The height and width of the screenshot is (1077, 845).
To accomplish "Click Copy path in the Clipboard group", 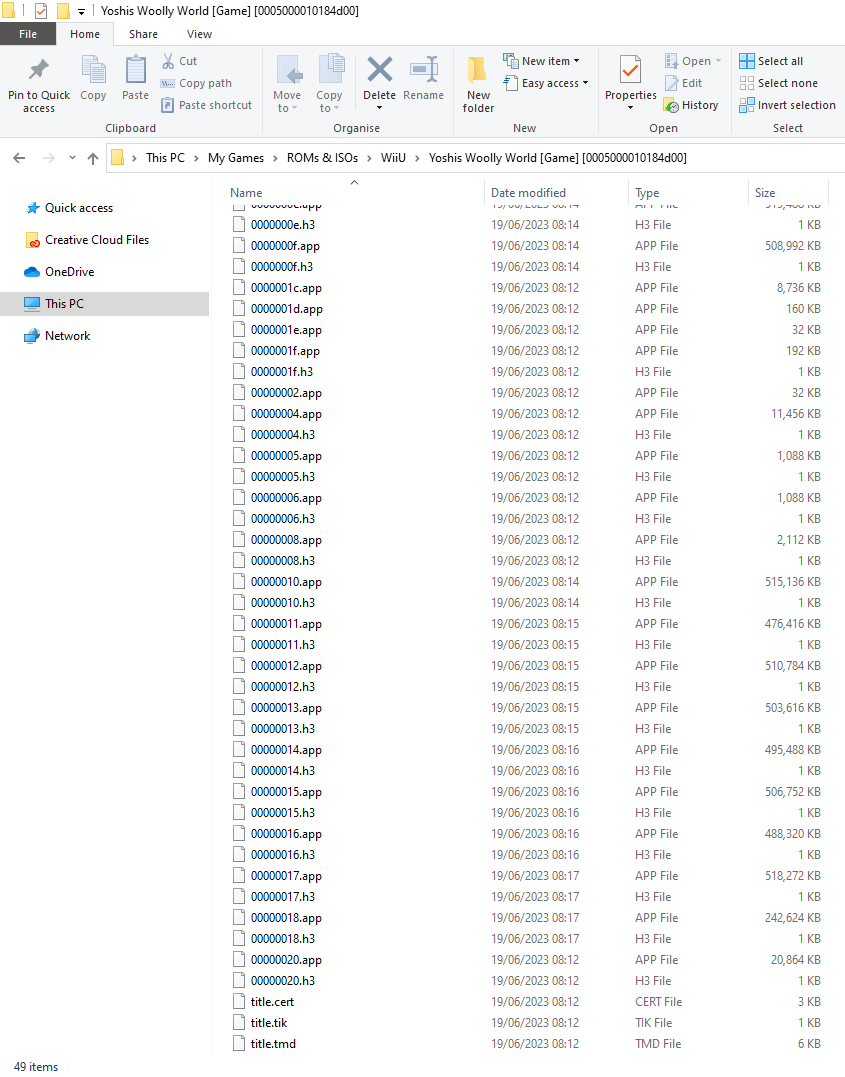I will (x=196, y=83).
